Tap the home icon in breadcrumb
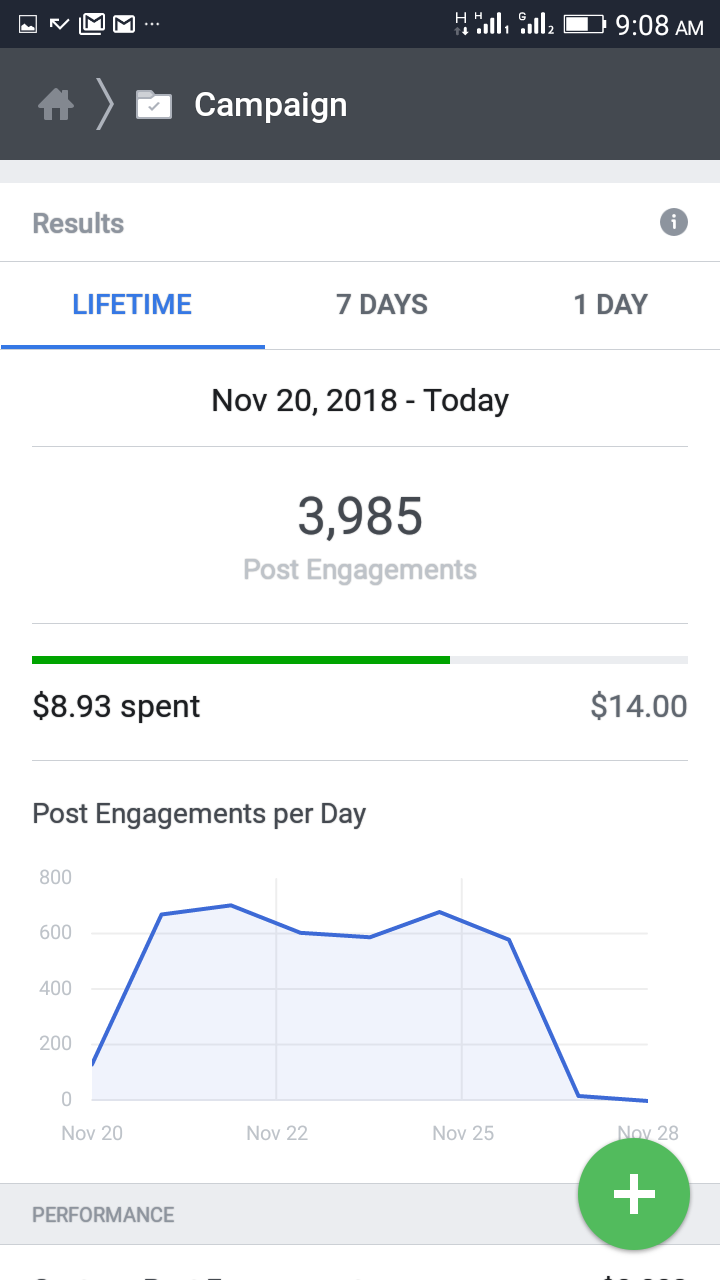This screenshot has width=720, height=1280. coord(56,104)
